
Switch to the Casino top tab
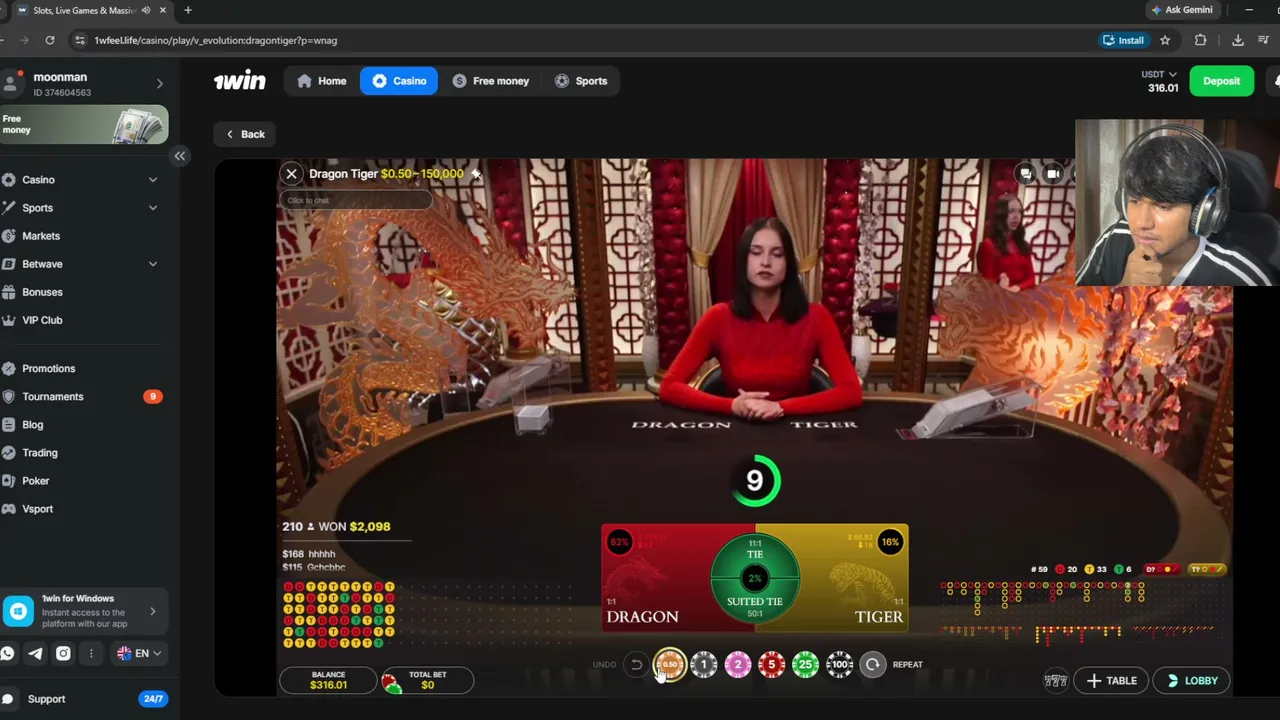tap(399, 81)
